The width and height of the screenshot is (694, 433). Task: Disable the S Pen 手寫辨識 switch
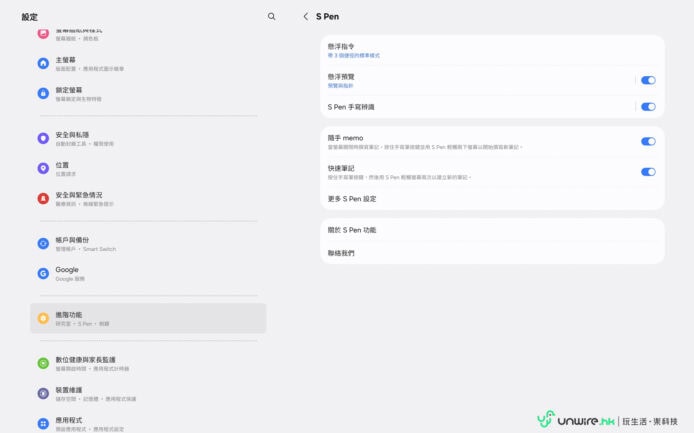pos(648,107)
